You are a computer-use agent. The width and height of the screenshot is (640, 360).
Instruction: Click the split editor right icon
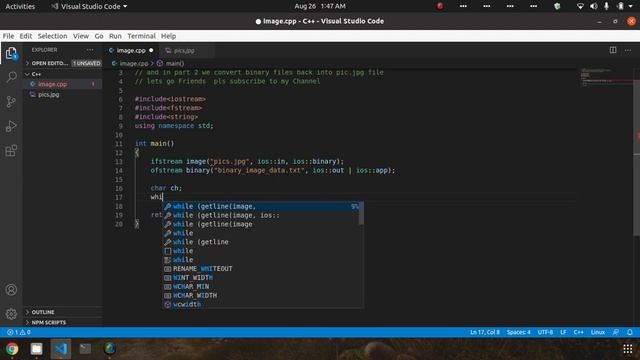(x=613, y=50)
